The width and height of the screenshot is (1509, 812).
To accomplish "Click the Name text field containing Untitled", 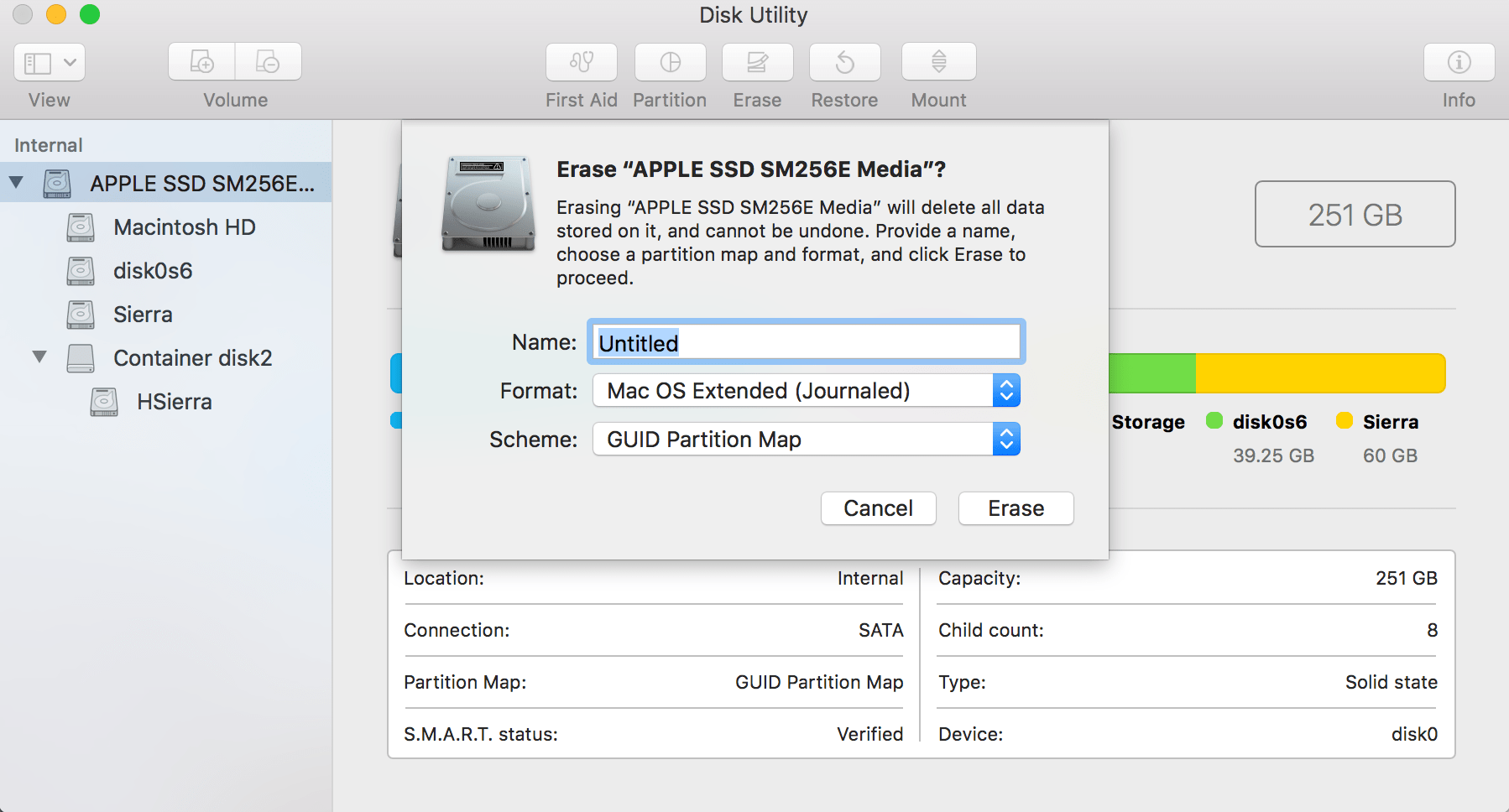I will [807, 342].
